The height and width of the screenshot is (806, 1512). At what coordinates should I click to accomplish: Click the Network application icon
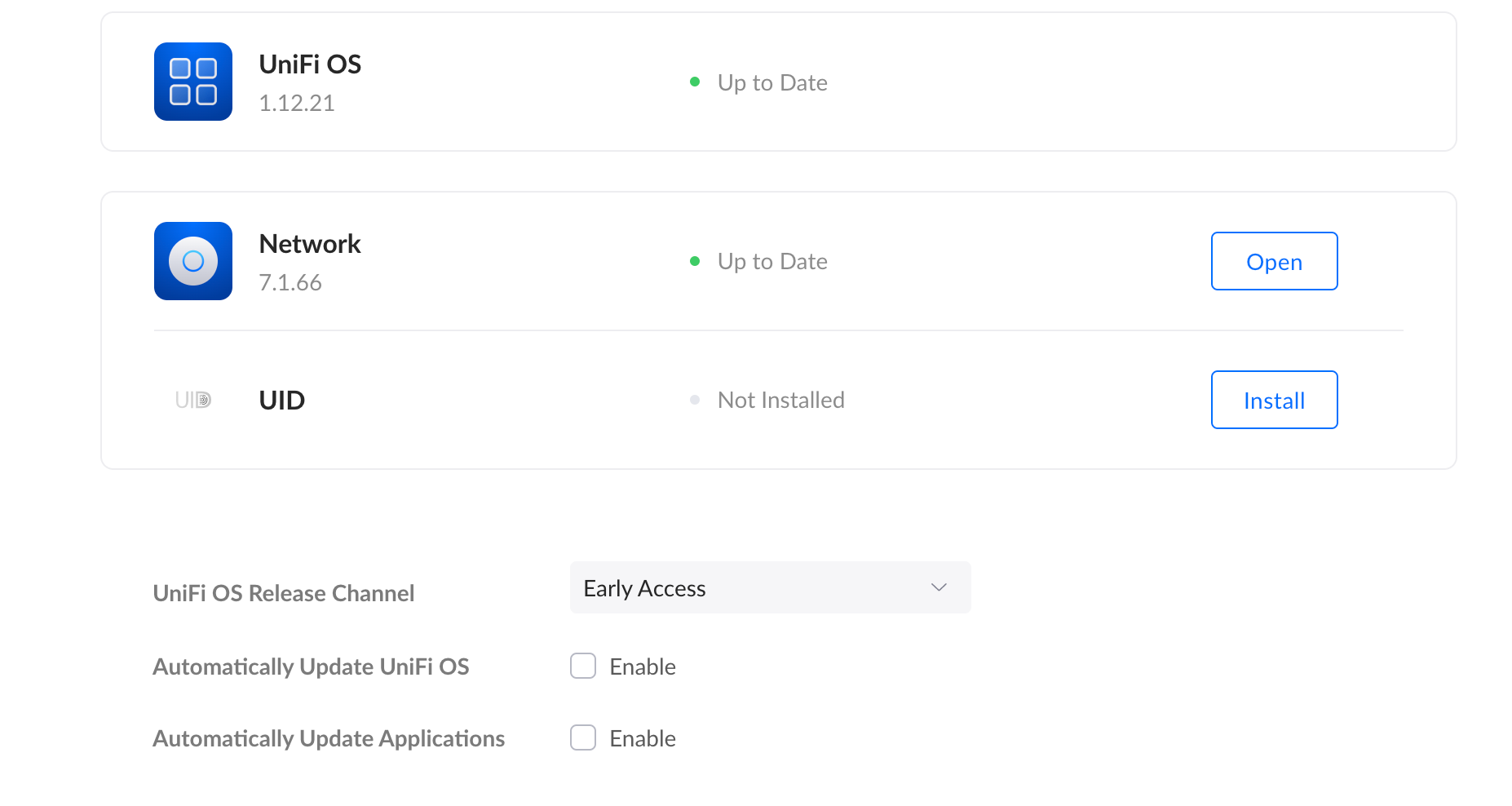[x=193, y=261]
